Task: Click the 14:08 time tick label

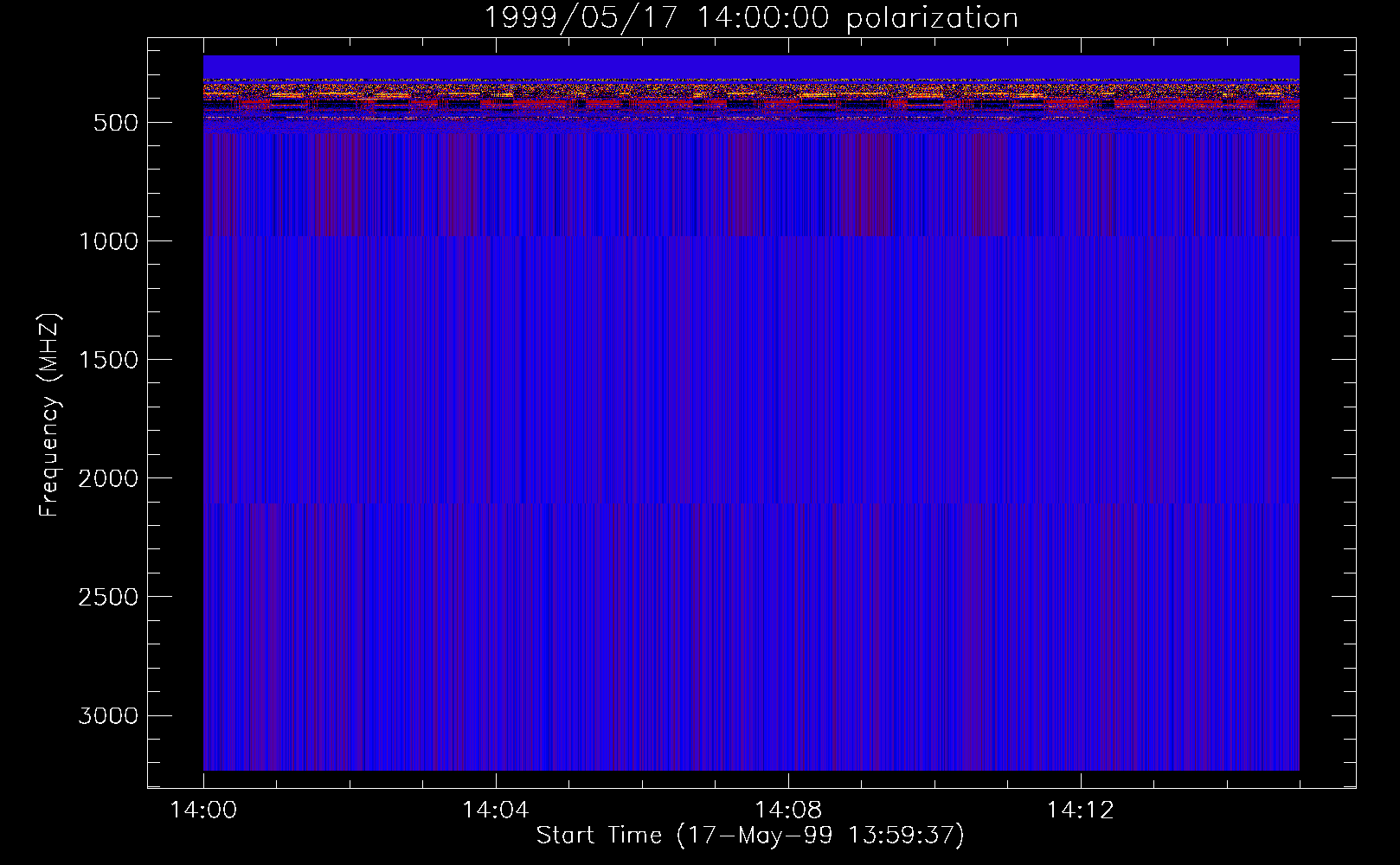Action: point(787,811)
